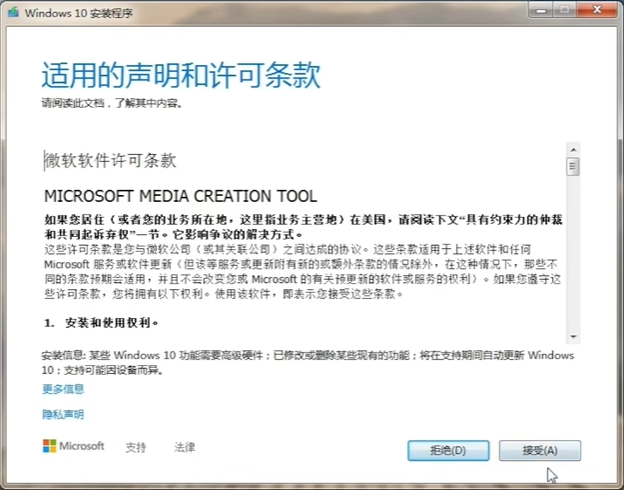Click the license text scroll down arrow

tap(573, 337)
